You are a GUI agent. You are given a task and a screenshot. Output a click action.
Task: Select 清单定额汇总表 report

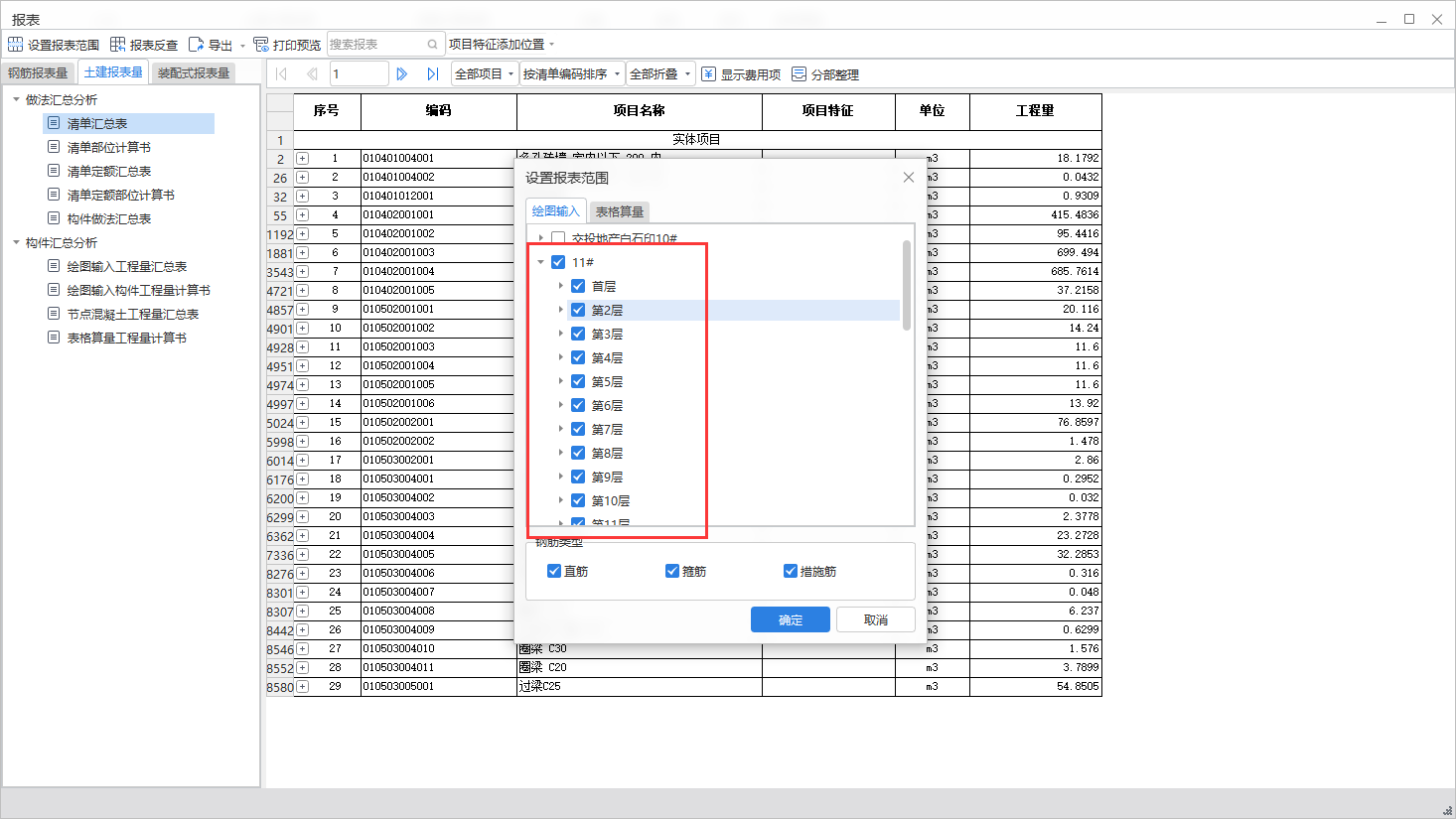pos(109,171)
